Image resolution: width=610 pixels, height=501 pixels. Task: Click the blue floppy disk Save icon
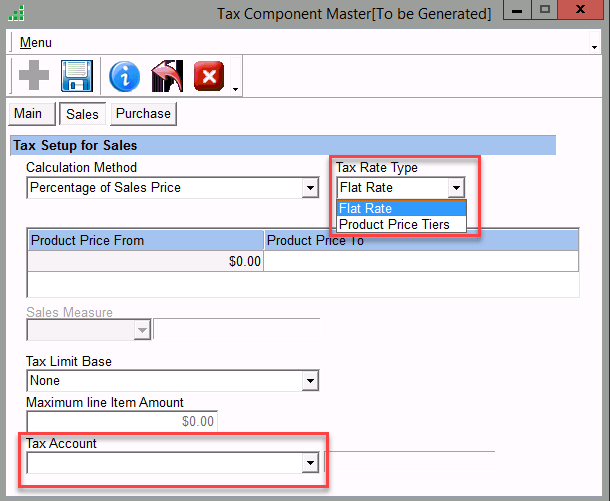(x=77, y=76)
